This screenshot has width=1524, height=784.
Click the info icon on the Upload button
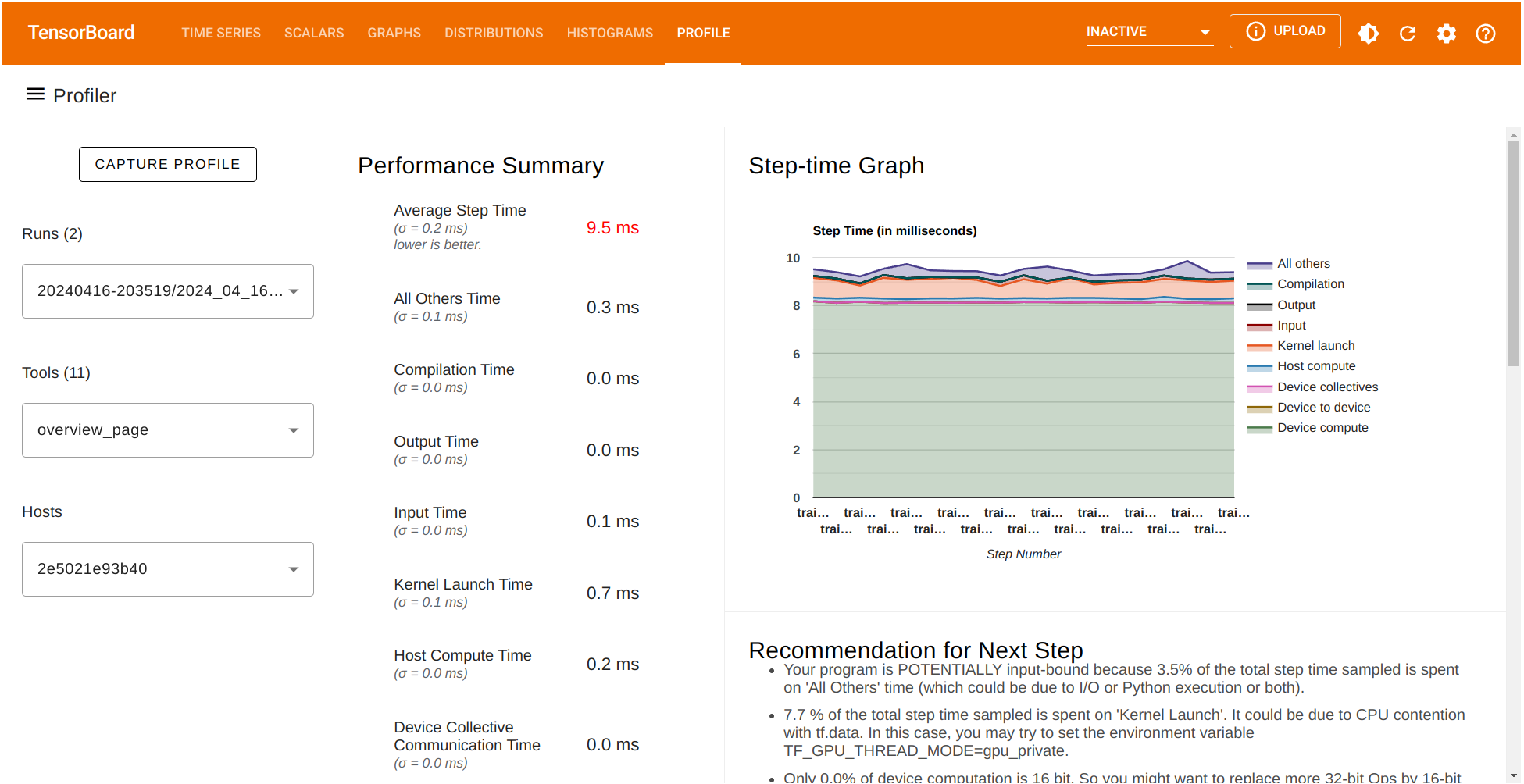click(1255, 31)
